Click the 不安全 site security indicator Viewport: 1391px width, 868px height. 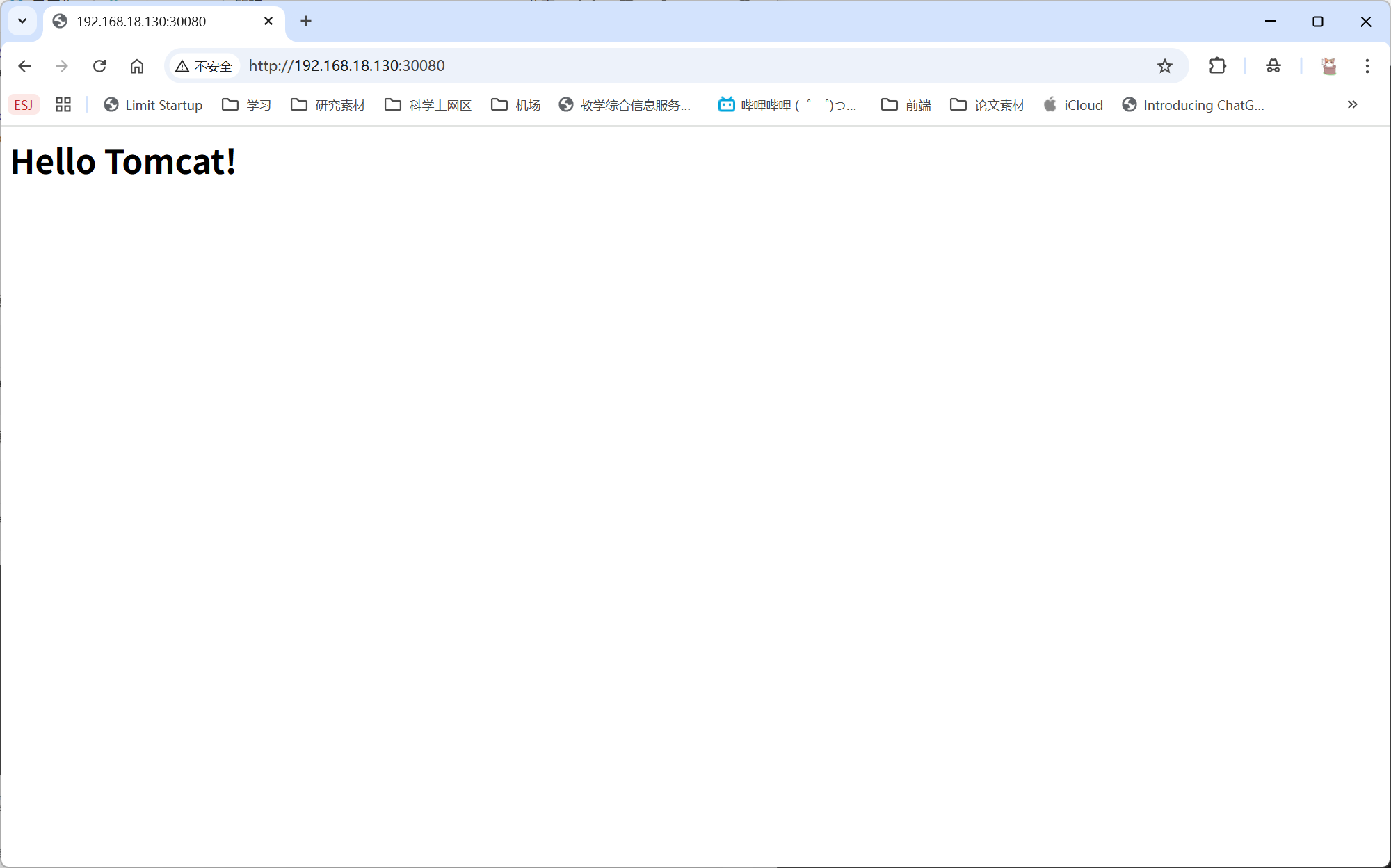(x=204, y=66)
